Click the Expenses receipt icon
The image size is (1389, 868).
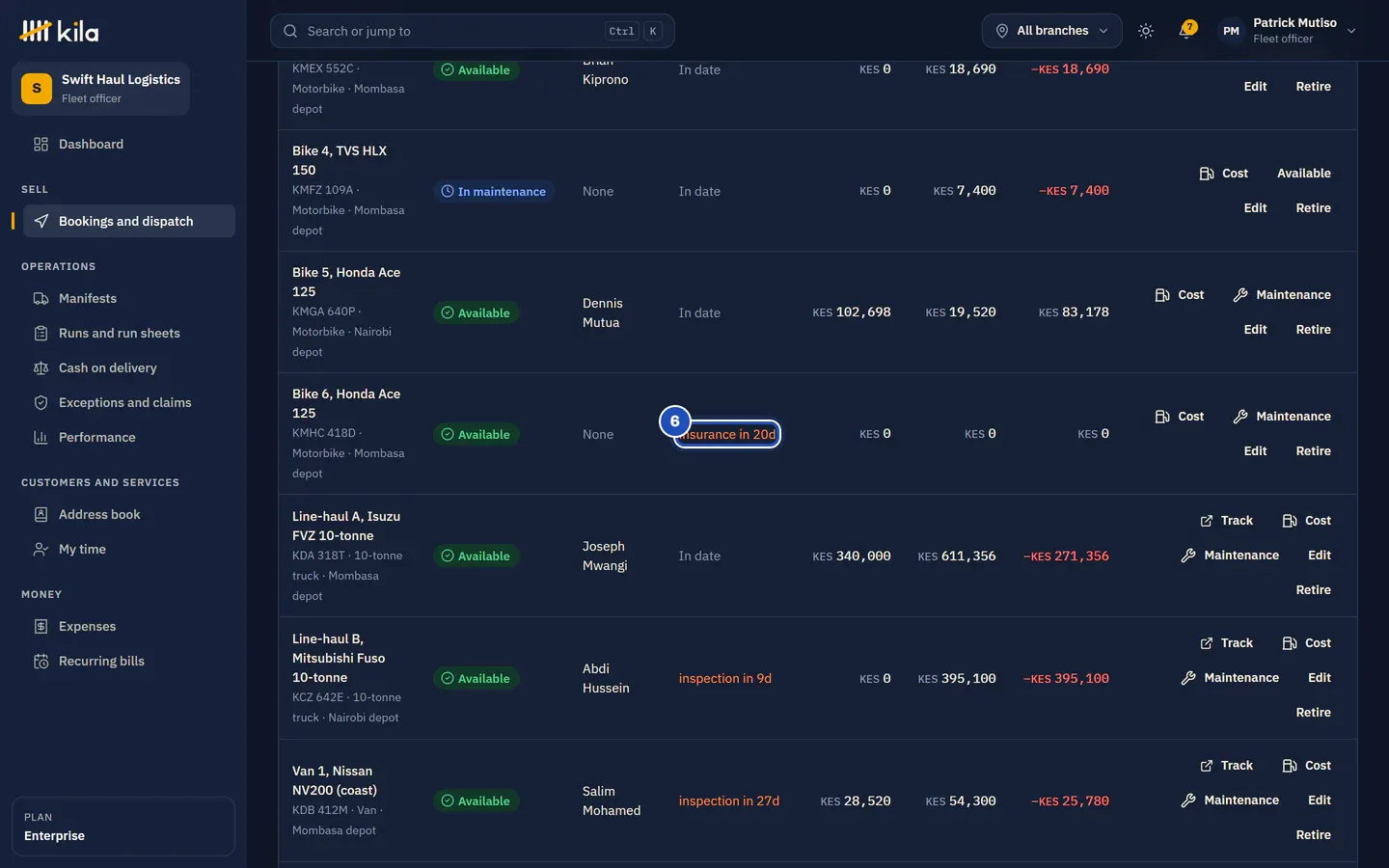[x=41, y=627]
